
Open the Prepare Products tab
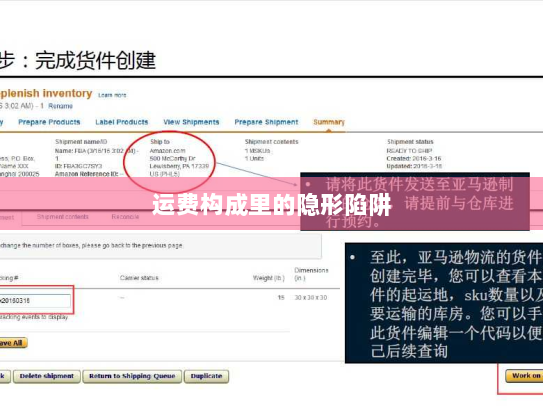click(49, 122)
